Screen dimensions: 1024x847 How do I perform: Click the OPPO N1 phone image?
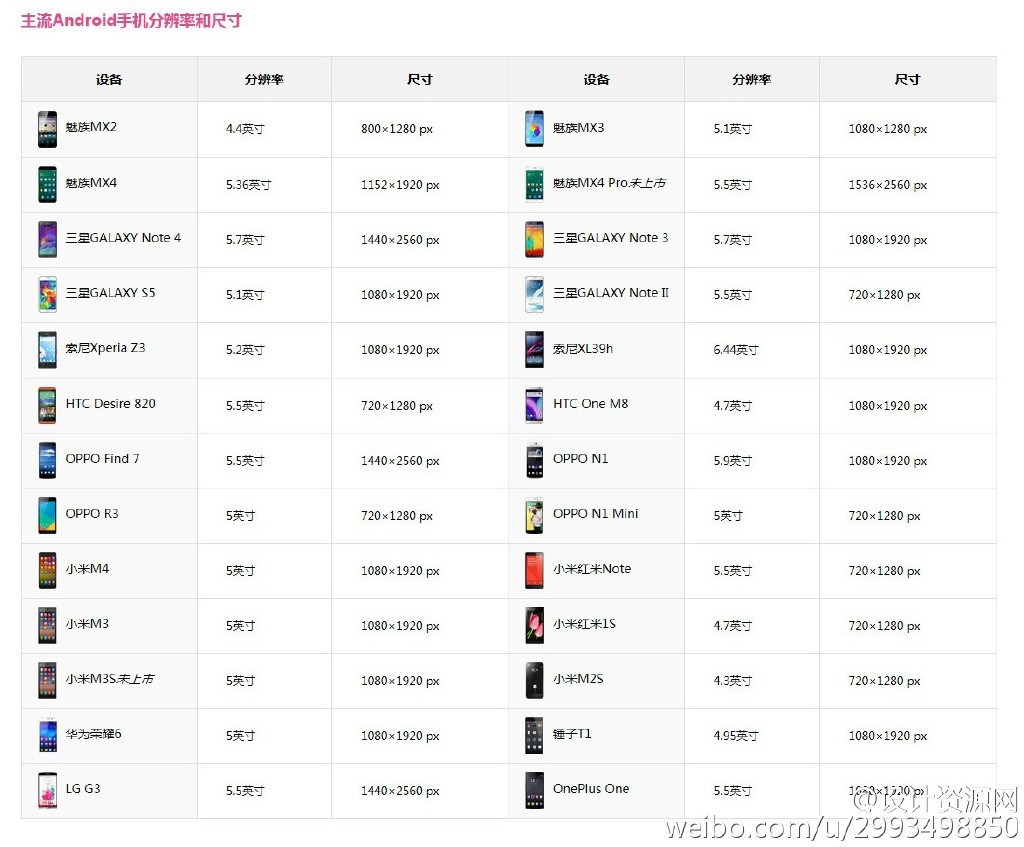tap(534, 460)
